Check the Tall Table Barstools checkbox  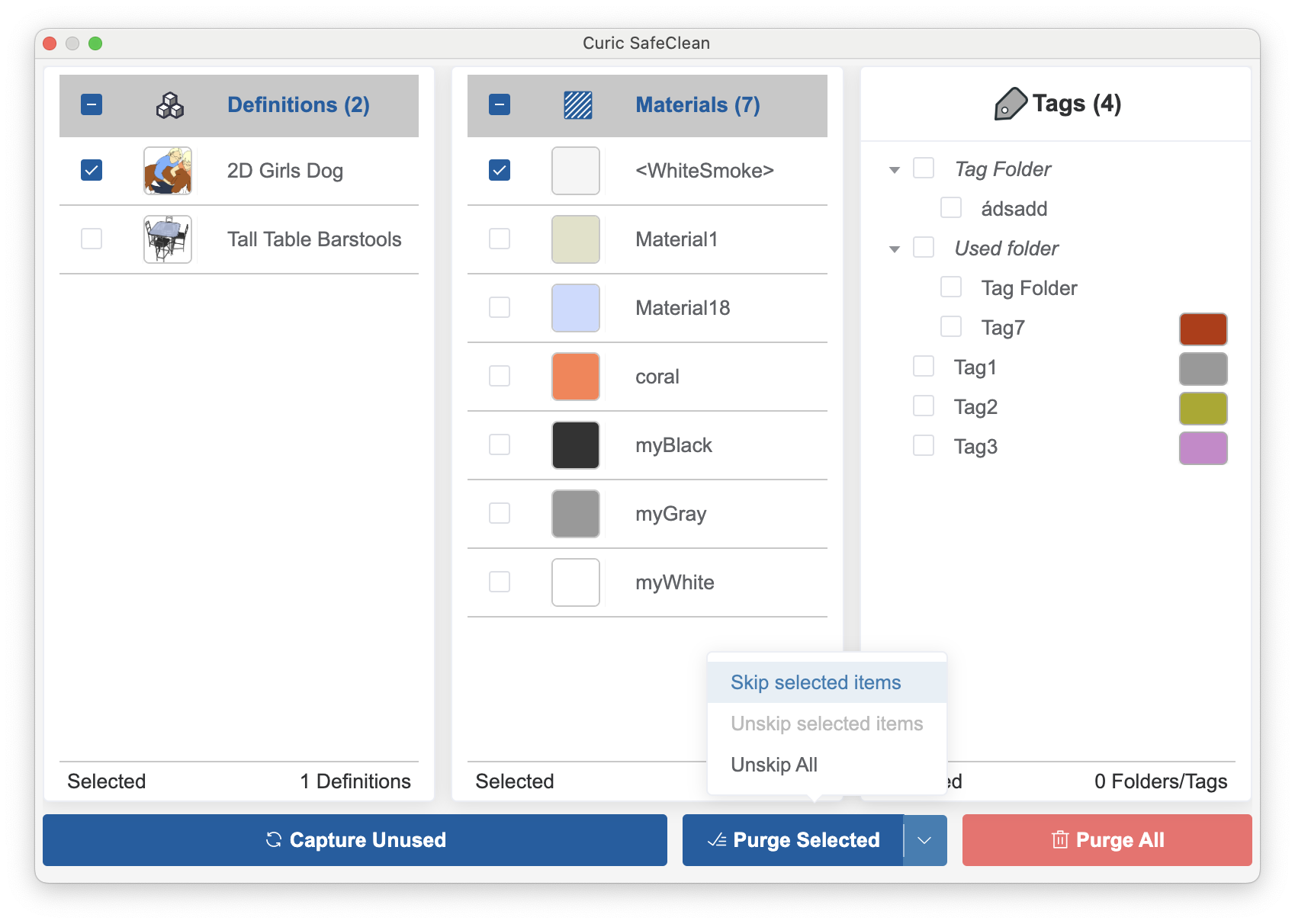click(x=91, y=239)
